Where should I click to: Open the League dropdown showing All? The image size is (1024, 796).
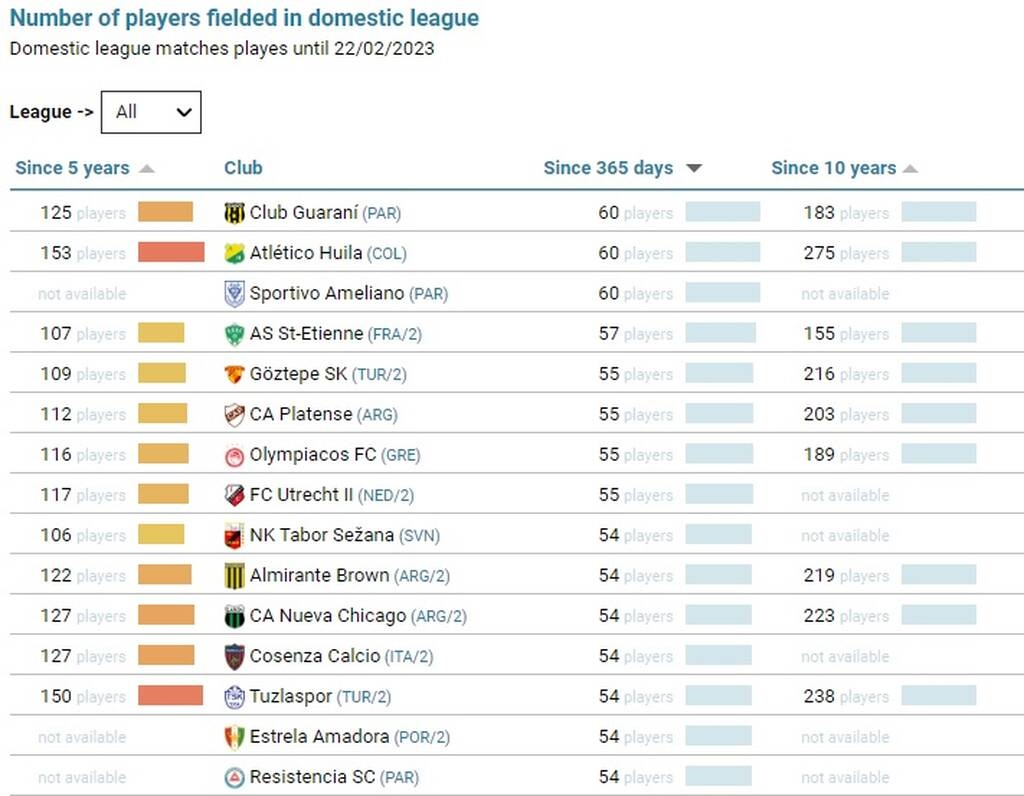point(151,112)
